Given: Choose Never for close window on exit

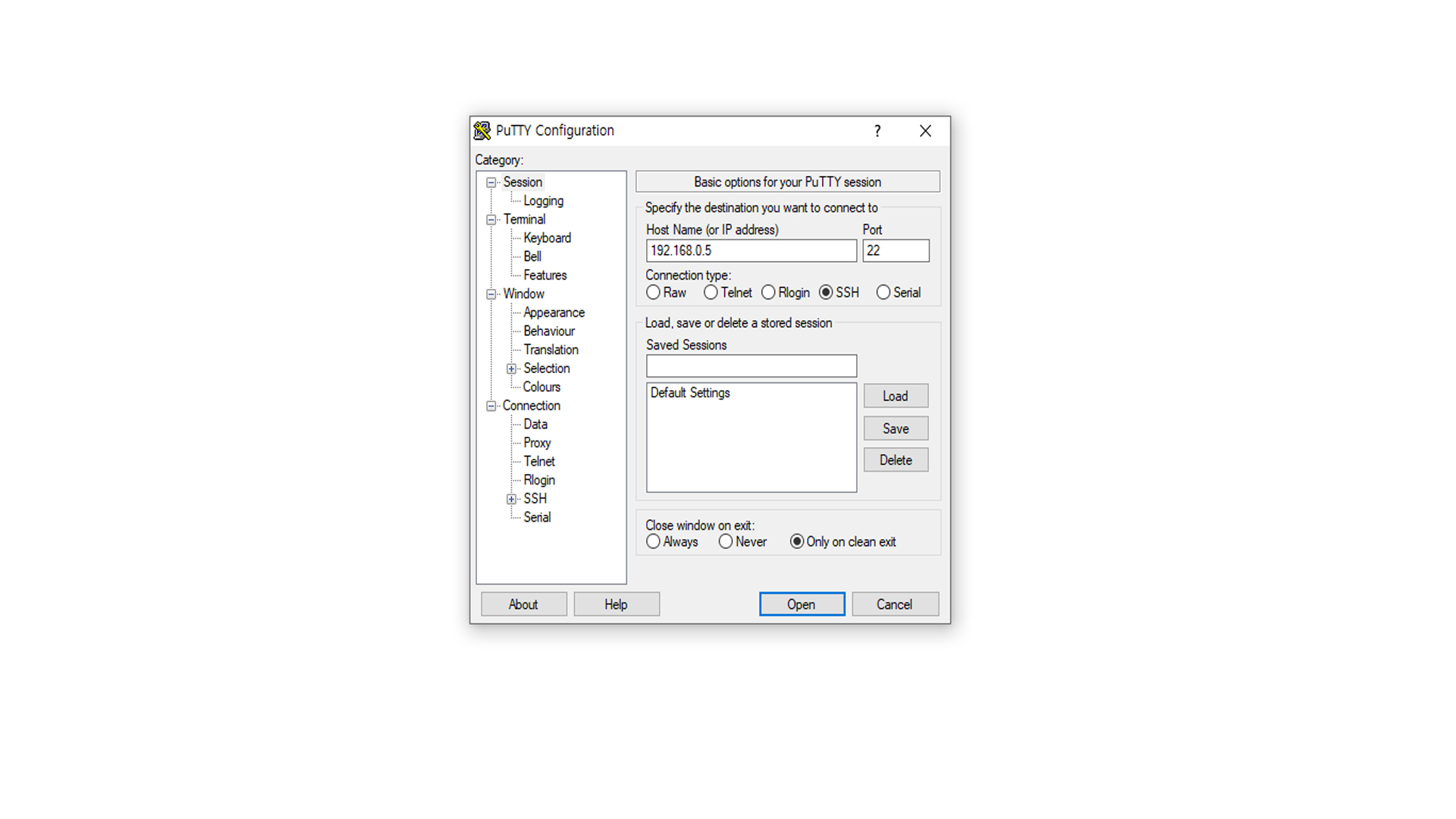Looking at the screenshot, I should tap(726, 541).
